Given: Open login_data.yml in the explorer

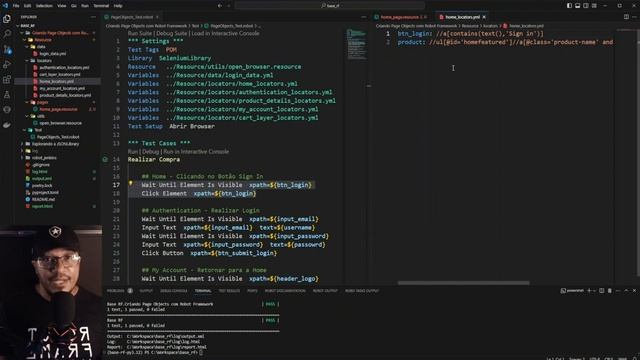Looking at the screenshot, I should click(x=53, y=53).
